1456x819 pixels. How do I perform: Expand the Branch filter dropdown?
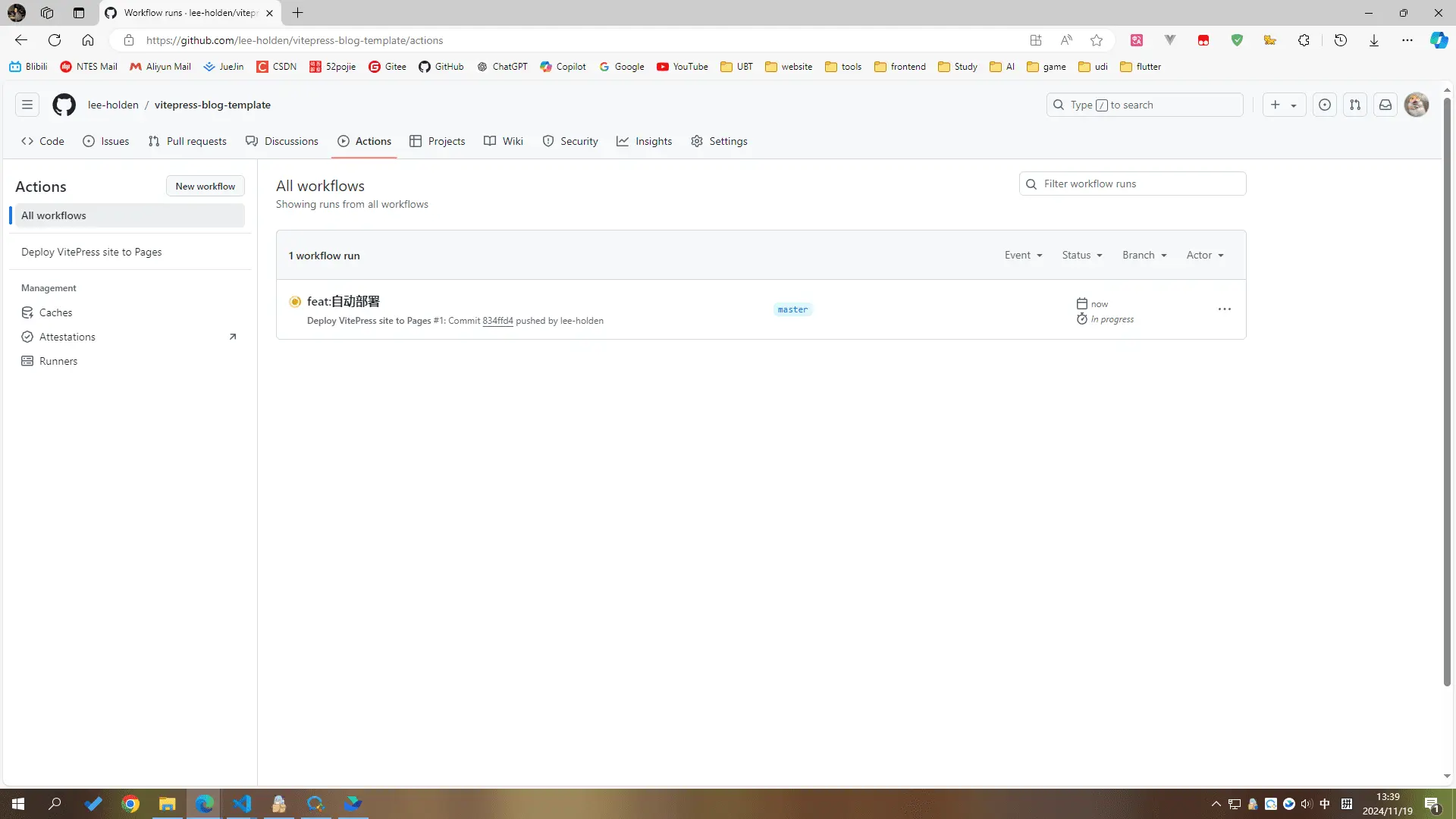1144,256
